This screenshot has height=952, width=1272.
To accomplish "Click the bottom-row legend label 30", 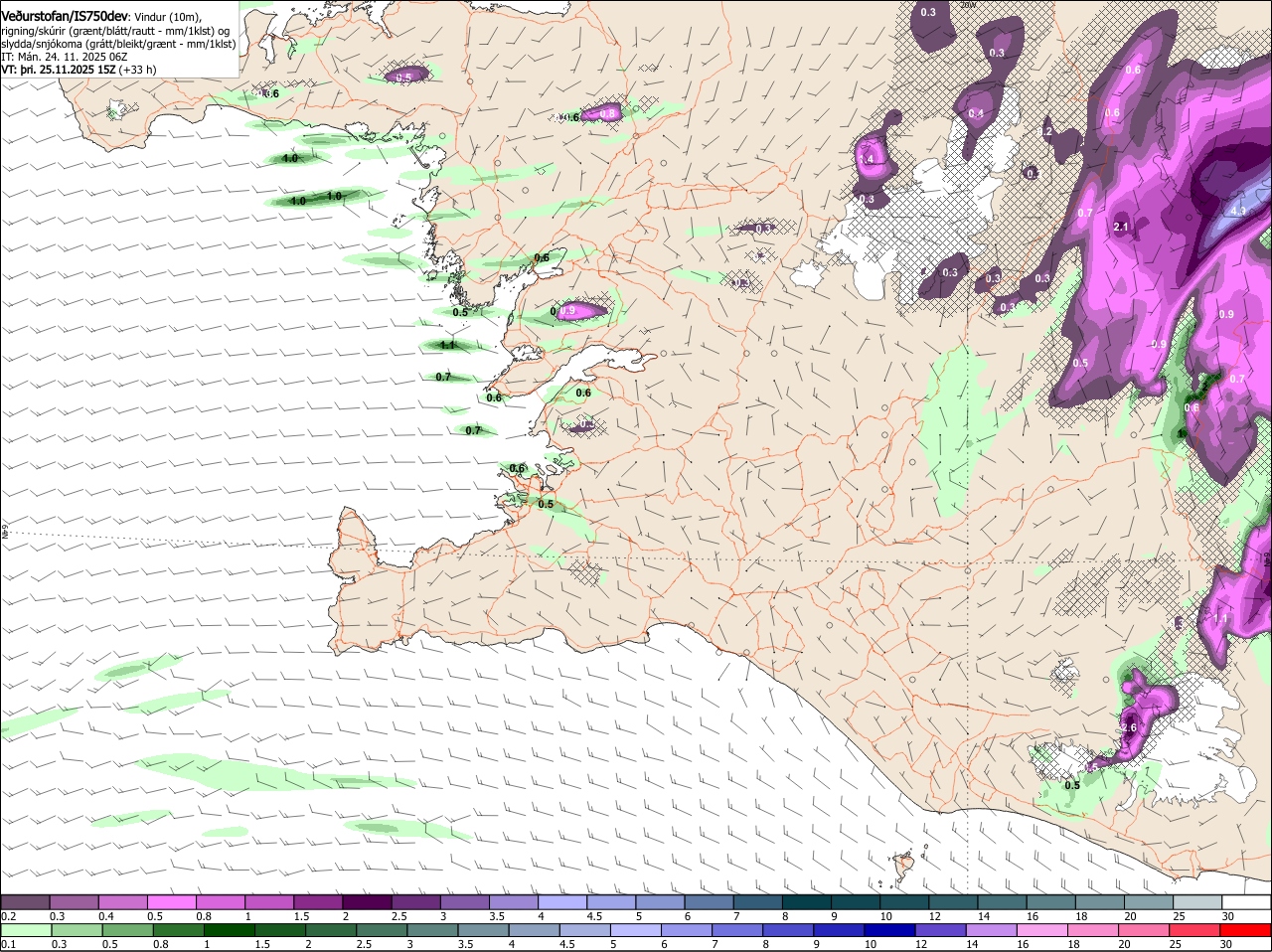I will 1226,944.
